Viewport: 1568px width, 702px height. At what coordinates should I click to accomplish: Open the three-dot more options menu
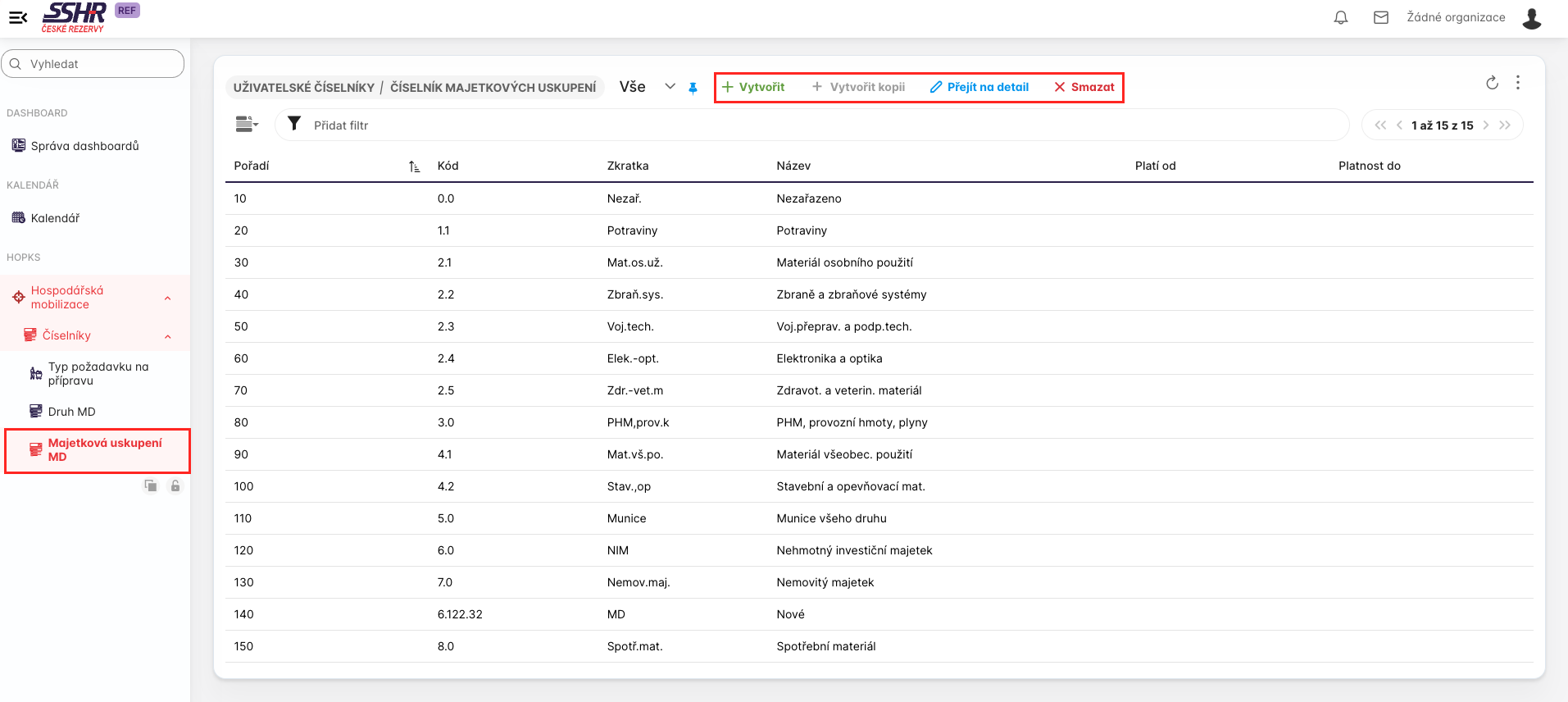coord(1518,83)
